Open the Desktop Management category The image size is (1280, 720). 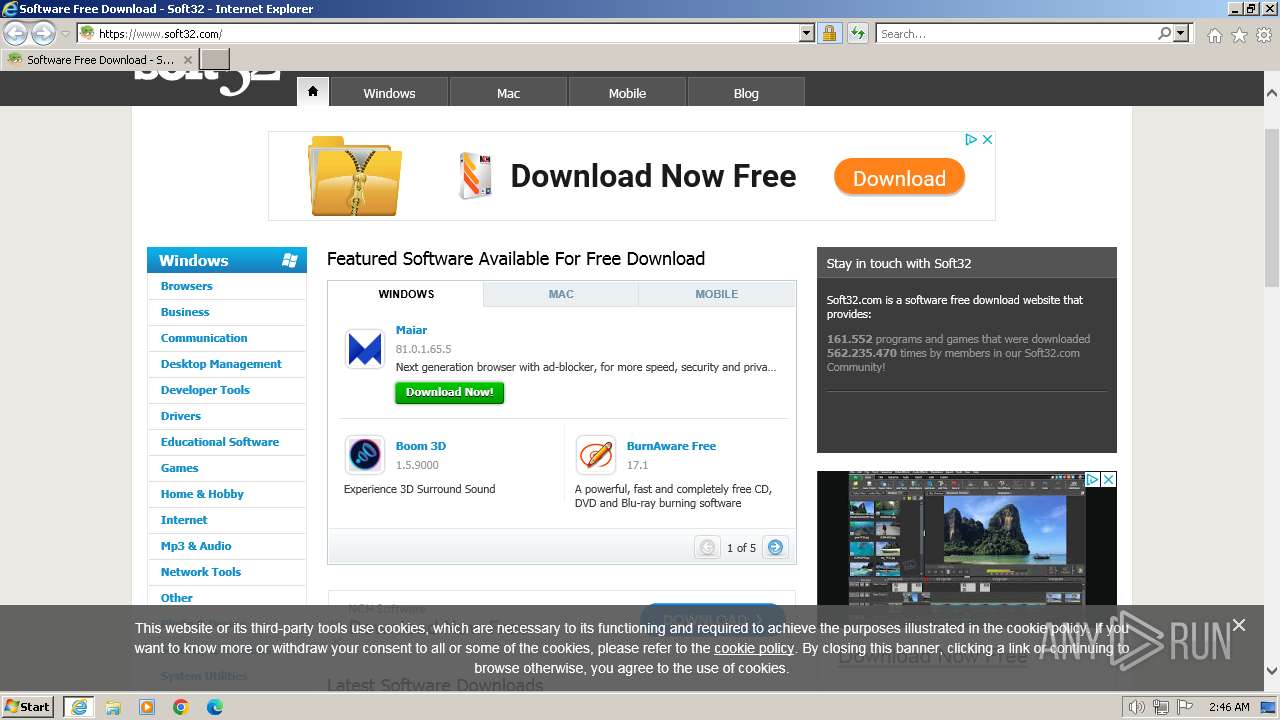tap(221, 364)
